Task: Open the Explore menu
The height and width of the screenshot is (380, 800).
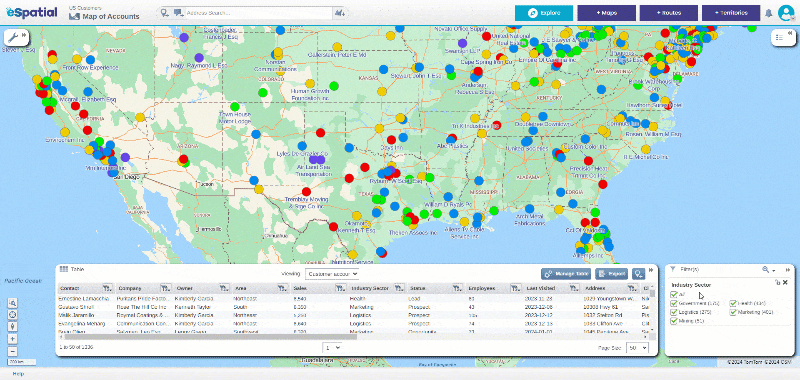Action: [544, 13]
